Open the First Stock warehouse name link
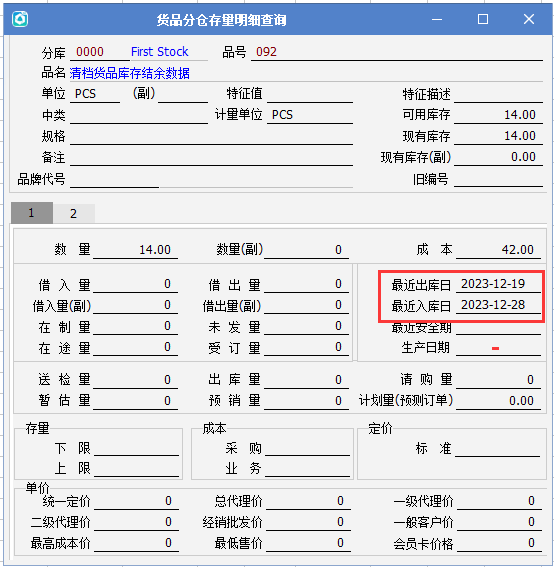 159,52
